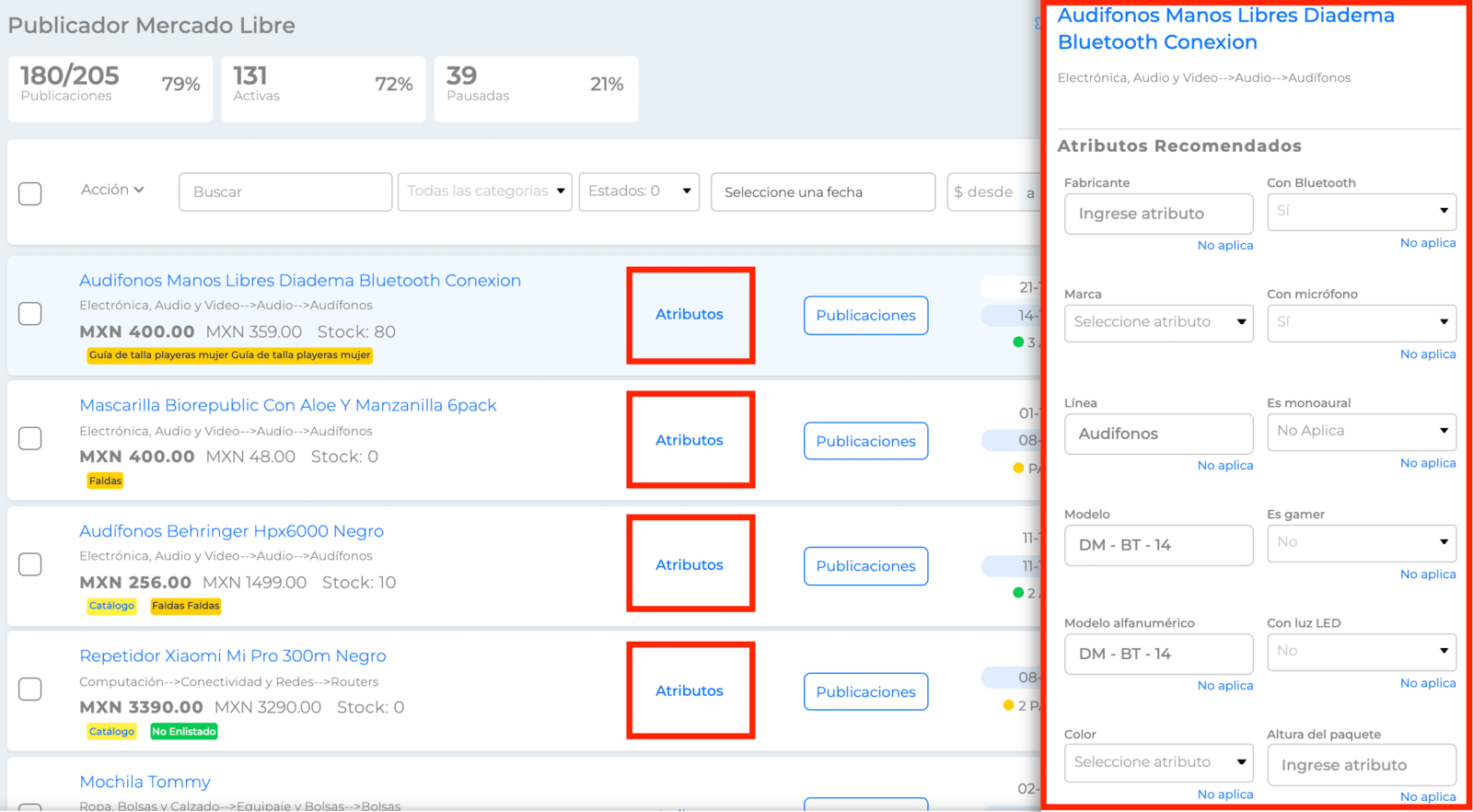Tick the select-all checkbox beside Acción
Screen dimensions: 1473x812
pyautogui.click(x=30, y=193)
